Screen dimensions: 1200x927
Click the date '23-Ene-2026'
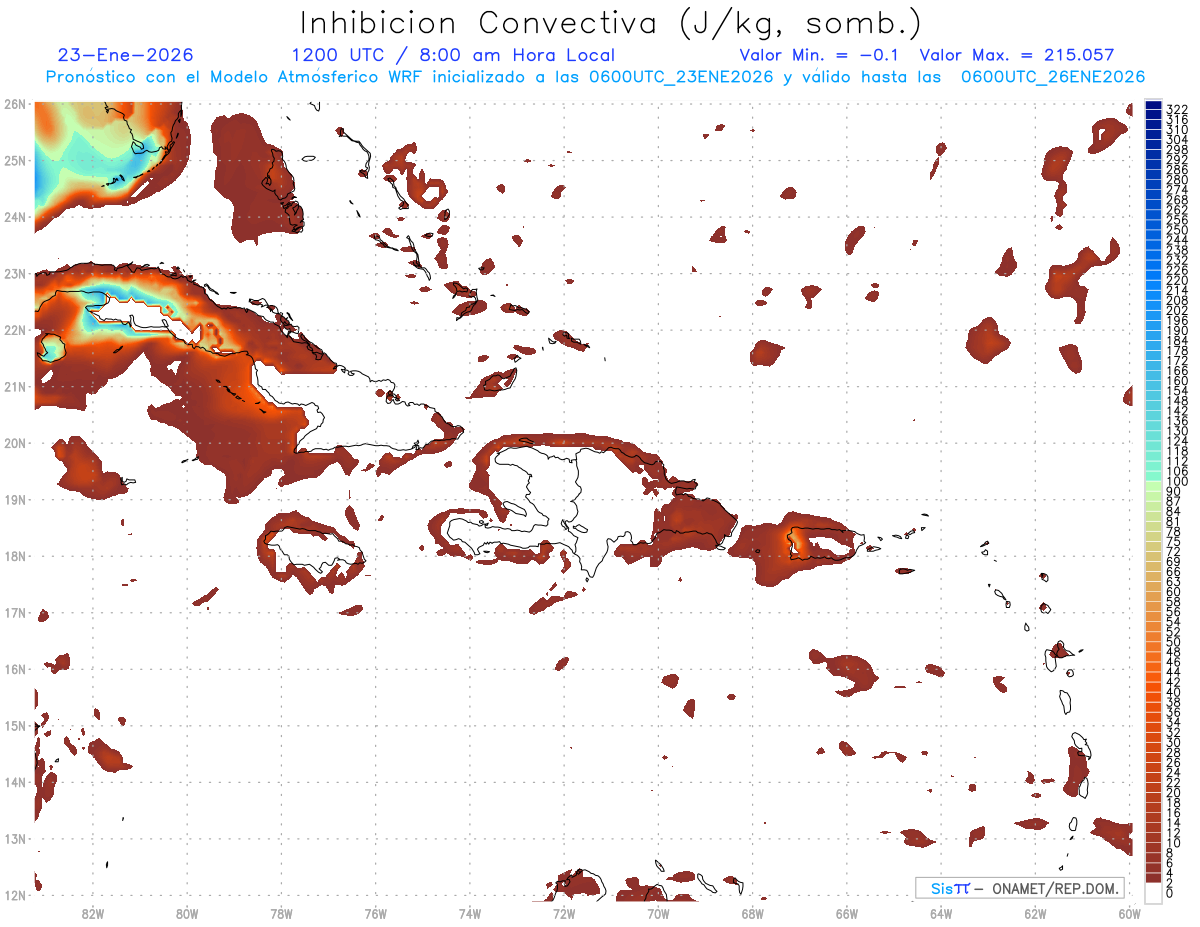coord(126,55)
